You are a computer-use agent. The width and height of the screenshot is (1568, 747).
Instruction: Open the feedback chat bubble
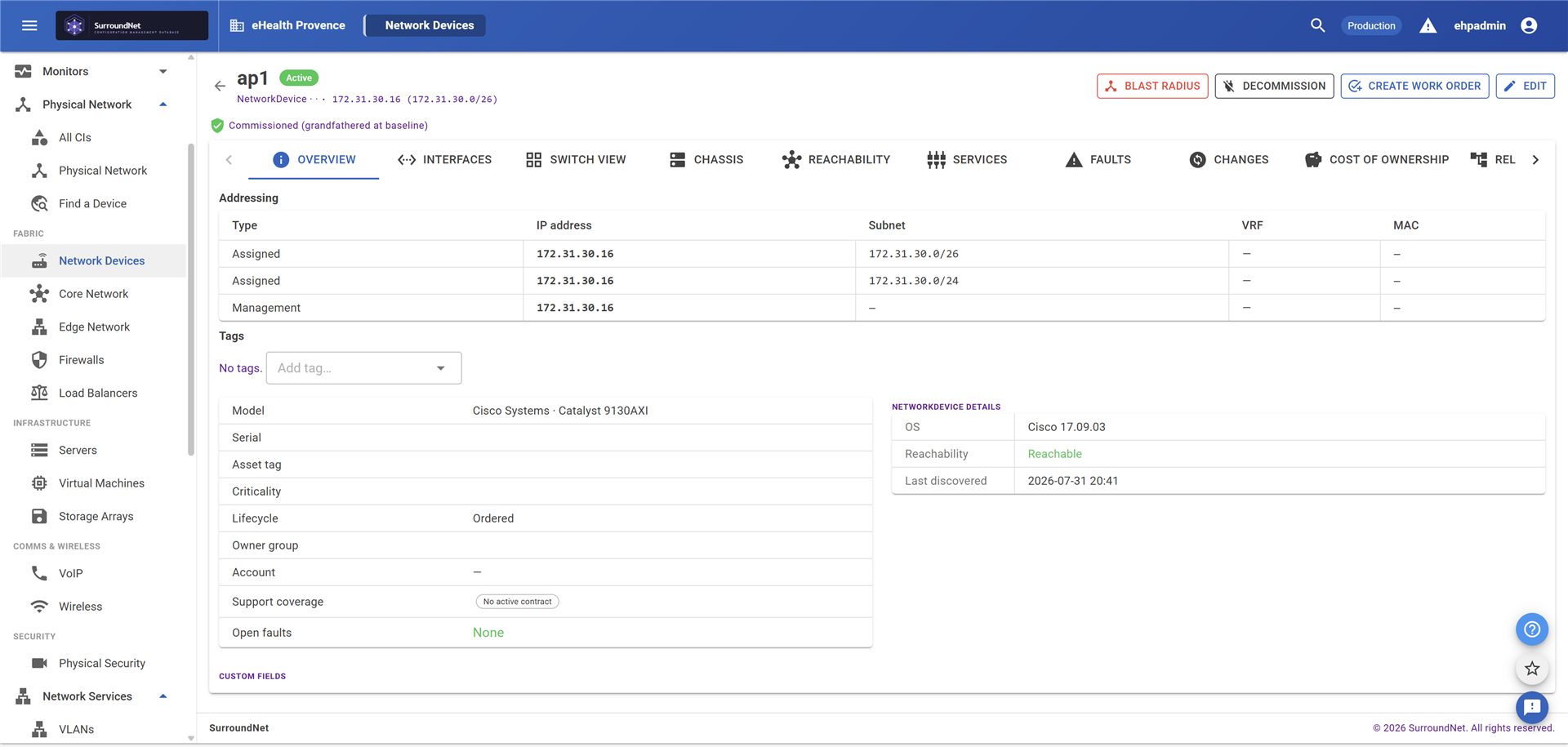click(1532, 707)
